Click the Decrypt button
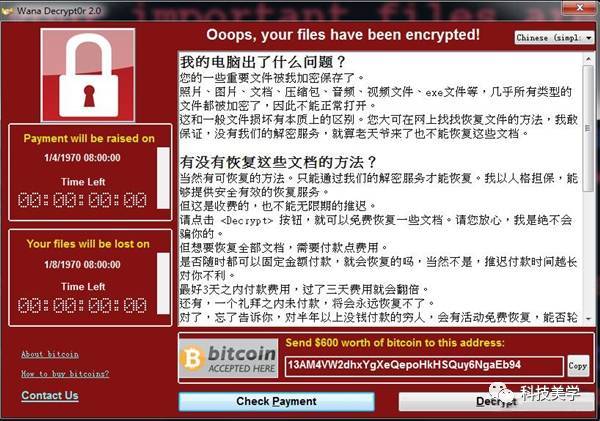The height and width of the screenshot is (421, 600). (x=496, y=401)
